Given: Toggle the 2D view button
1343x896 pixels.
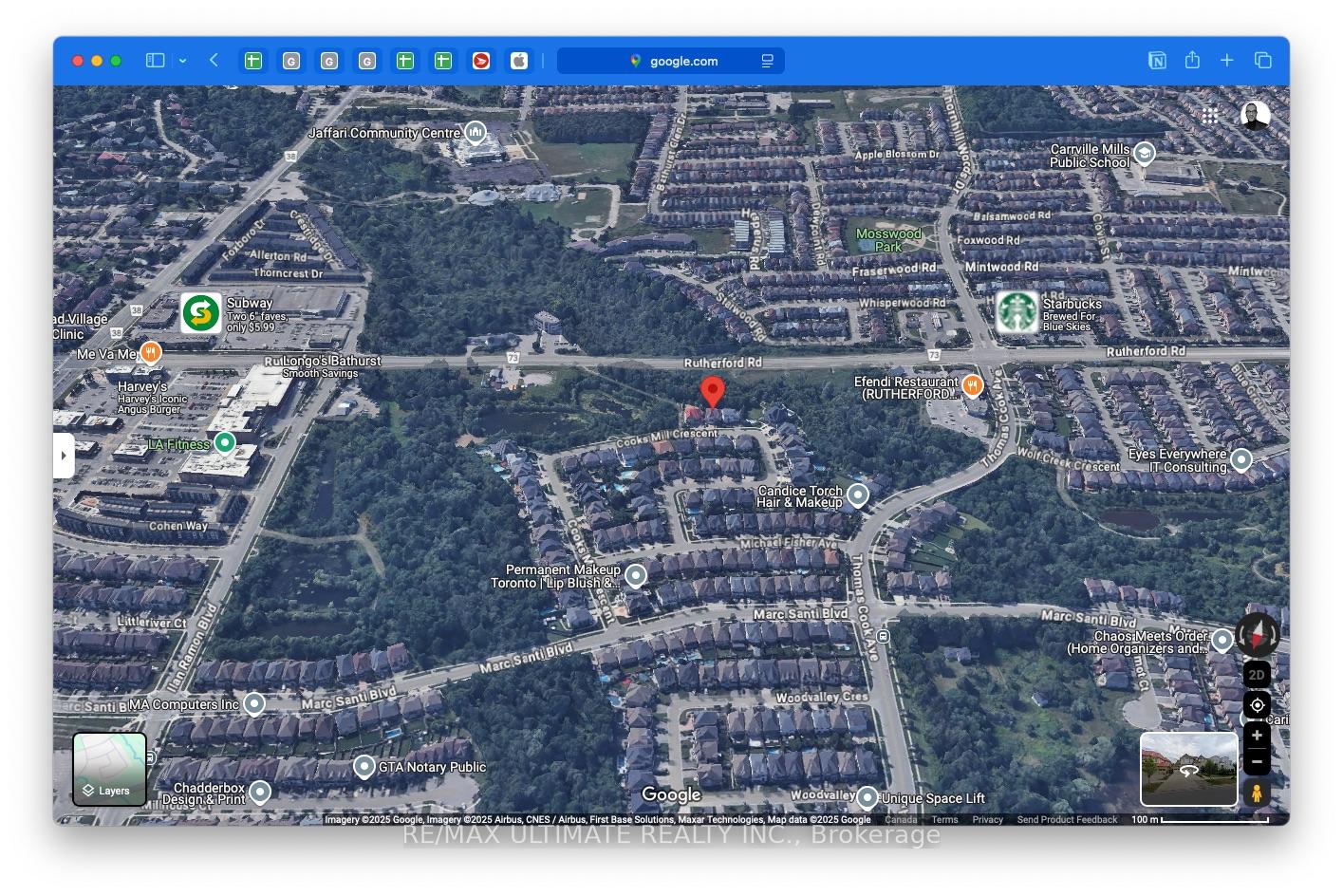Looking at the screenshot, I should pos(1257,674).
